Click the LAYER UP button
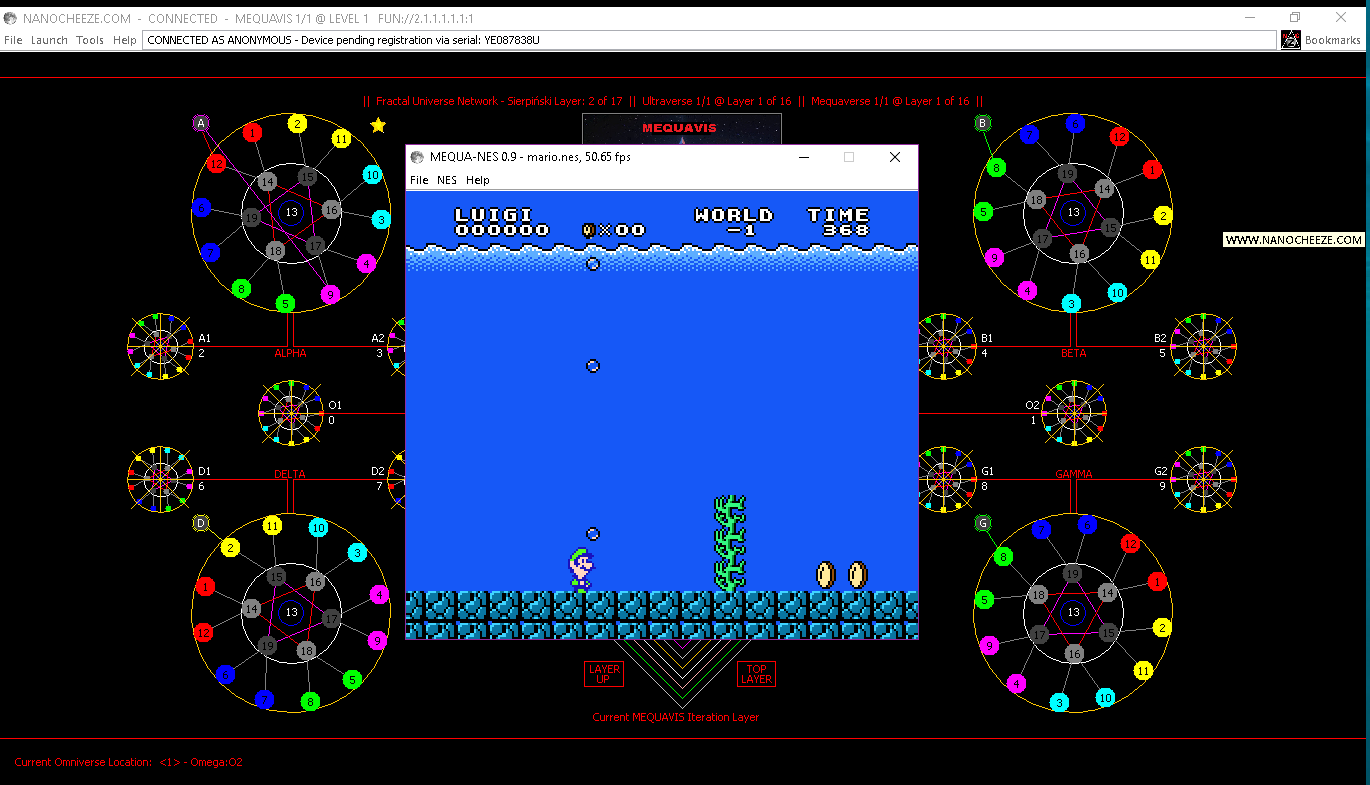The height and width of the screenshot is (785, 1370). point(604,674)
